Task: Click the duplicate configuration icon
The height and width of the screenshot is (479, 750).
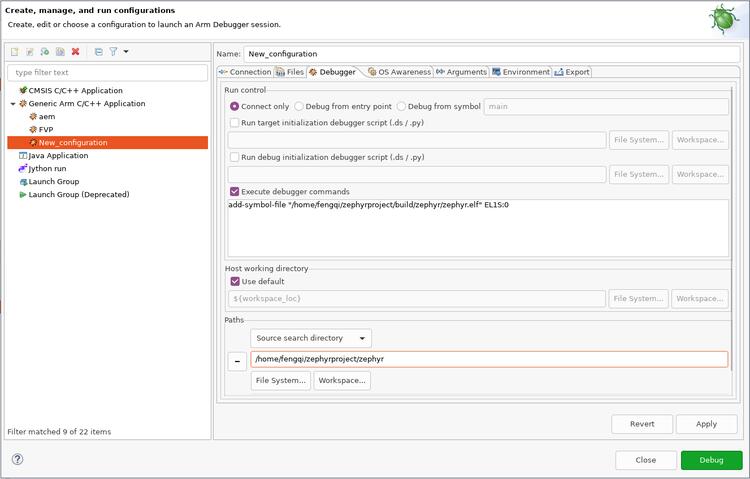Action: point(60,52)
